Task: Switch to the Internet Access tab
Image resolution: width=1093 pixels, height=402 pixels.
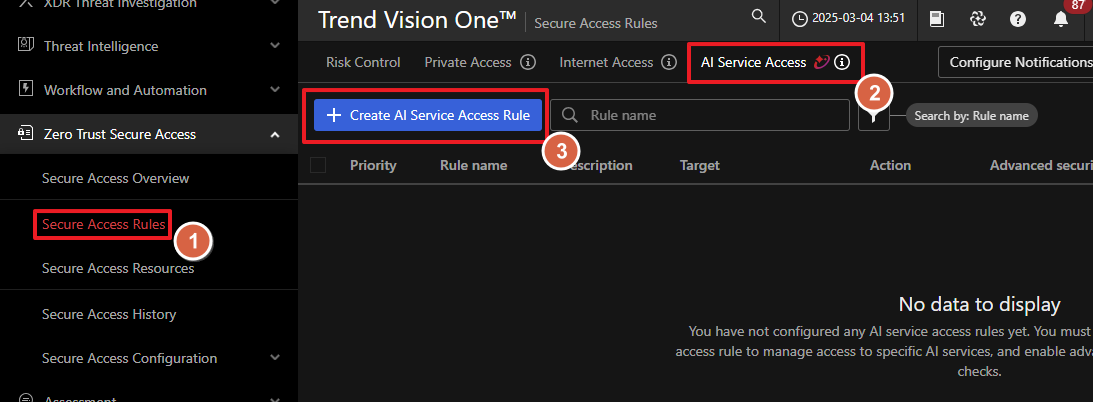Action: coord(606,62)
